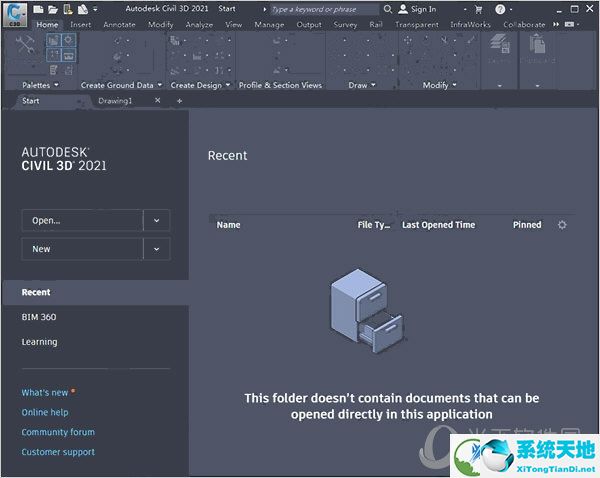
Task: Switch to the Insert ribbon tab
Action: (x=80, y=24)
